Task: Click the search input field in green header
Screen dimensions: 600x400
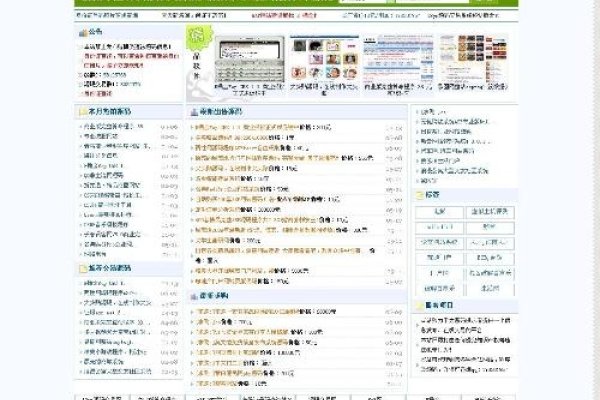Action: click(430, 3)
